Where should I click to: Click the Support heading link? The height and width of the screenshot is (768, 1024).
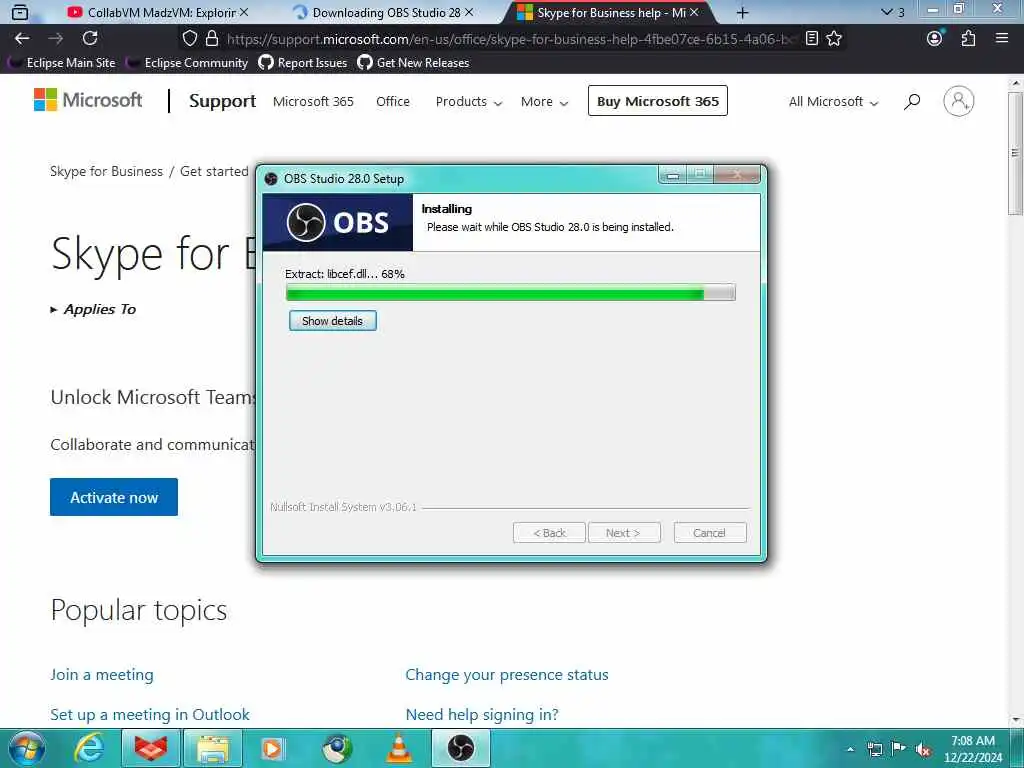(223, 101)
